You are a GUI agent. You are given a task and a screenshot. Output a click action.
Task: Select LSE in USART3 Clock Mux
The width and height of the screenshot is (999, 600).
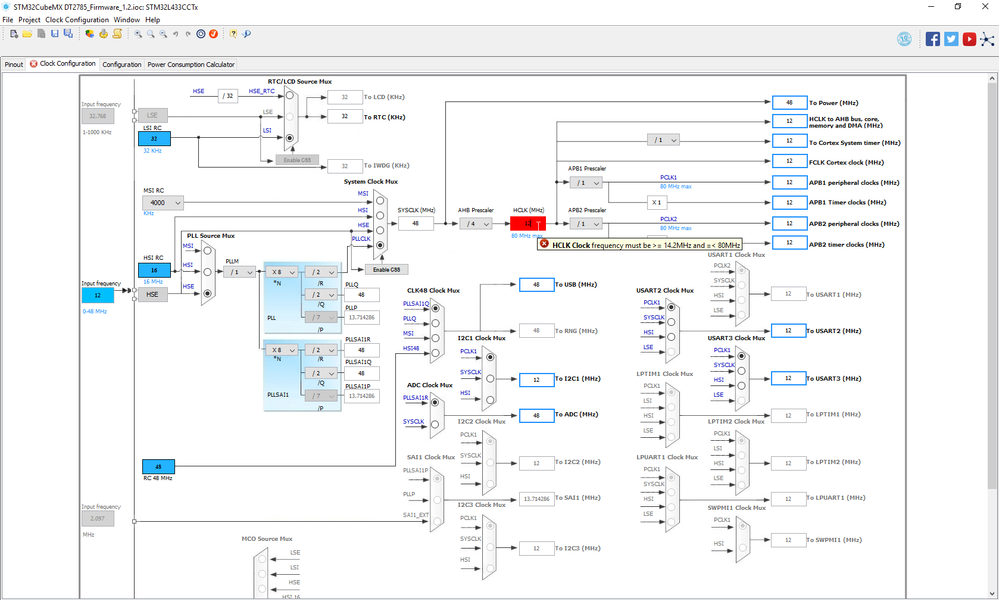coord(742,401)
